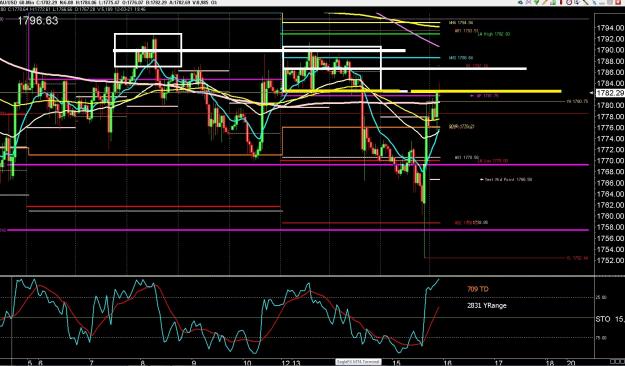This screenshot has width=625, height=366.
Task: Click the large 1796.63 price readout
Action: [x=38, y=21]
